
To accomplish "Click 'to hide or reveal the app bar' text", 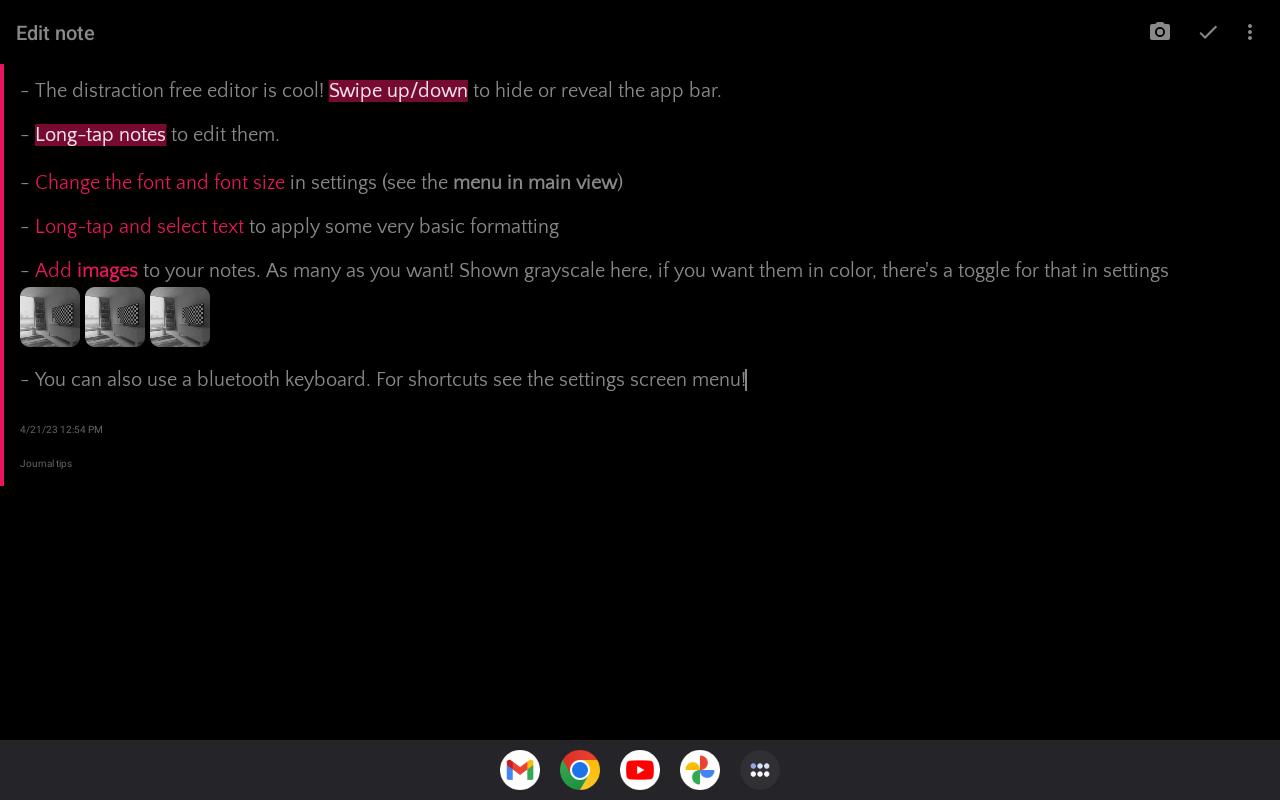I will pyautogui.click(x=597, y=90).
